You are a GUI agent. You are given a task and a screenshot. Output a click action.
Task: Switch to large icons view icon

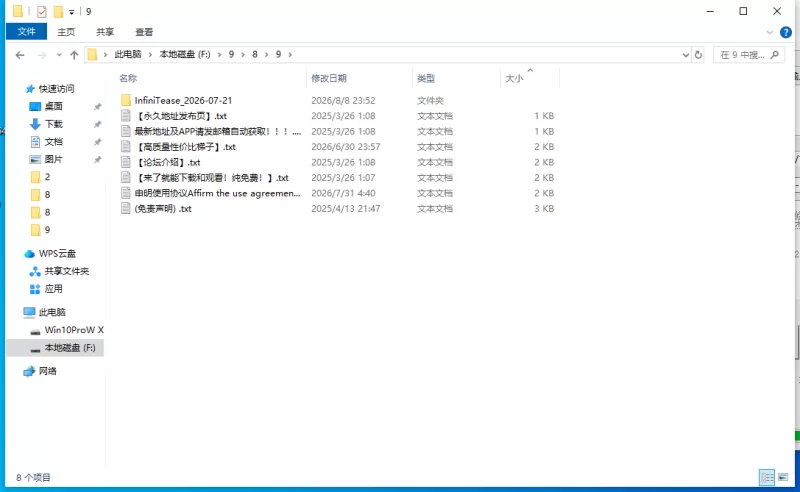(783, 477)
